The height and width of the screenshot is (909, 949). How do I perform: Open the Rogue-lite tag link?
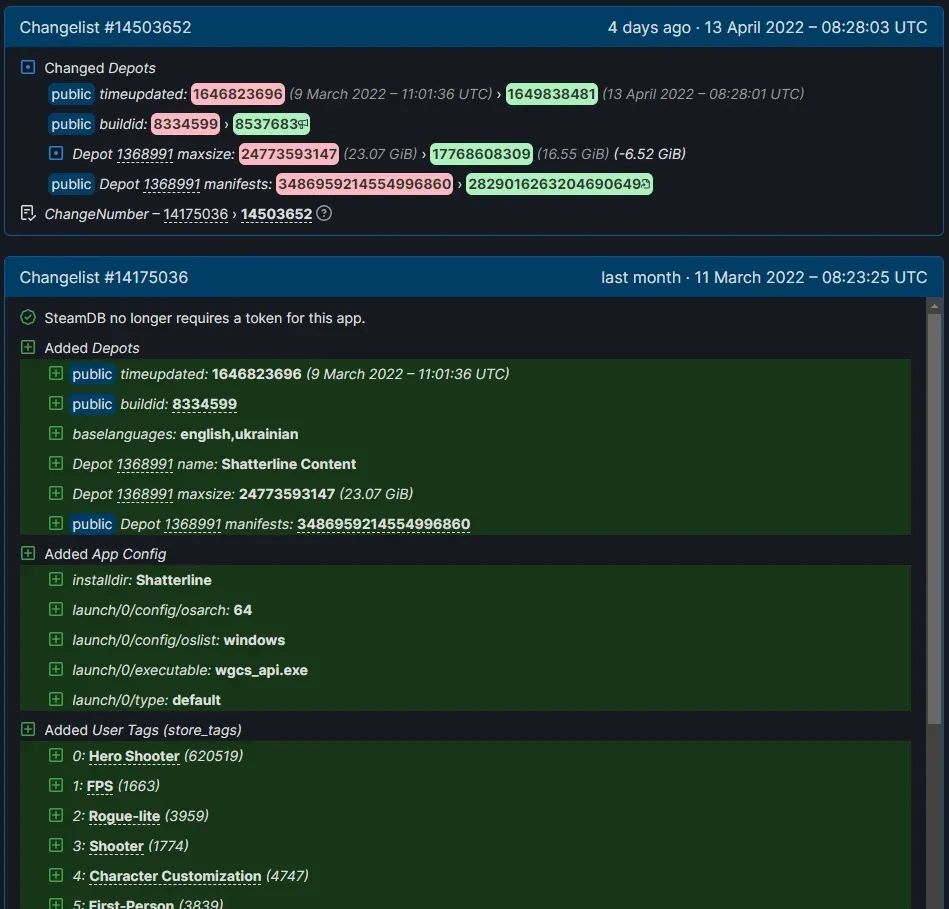click(x=124, y=816)
